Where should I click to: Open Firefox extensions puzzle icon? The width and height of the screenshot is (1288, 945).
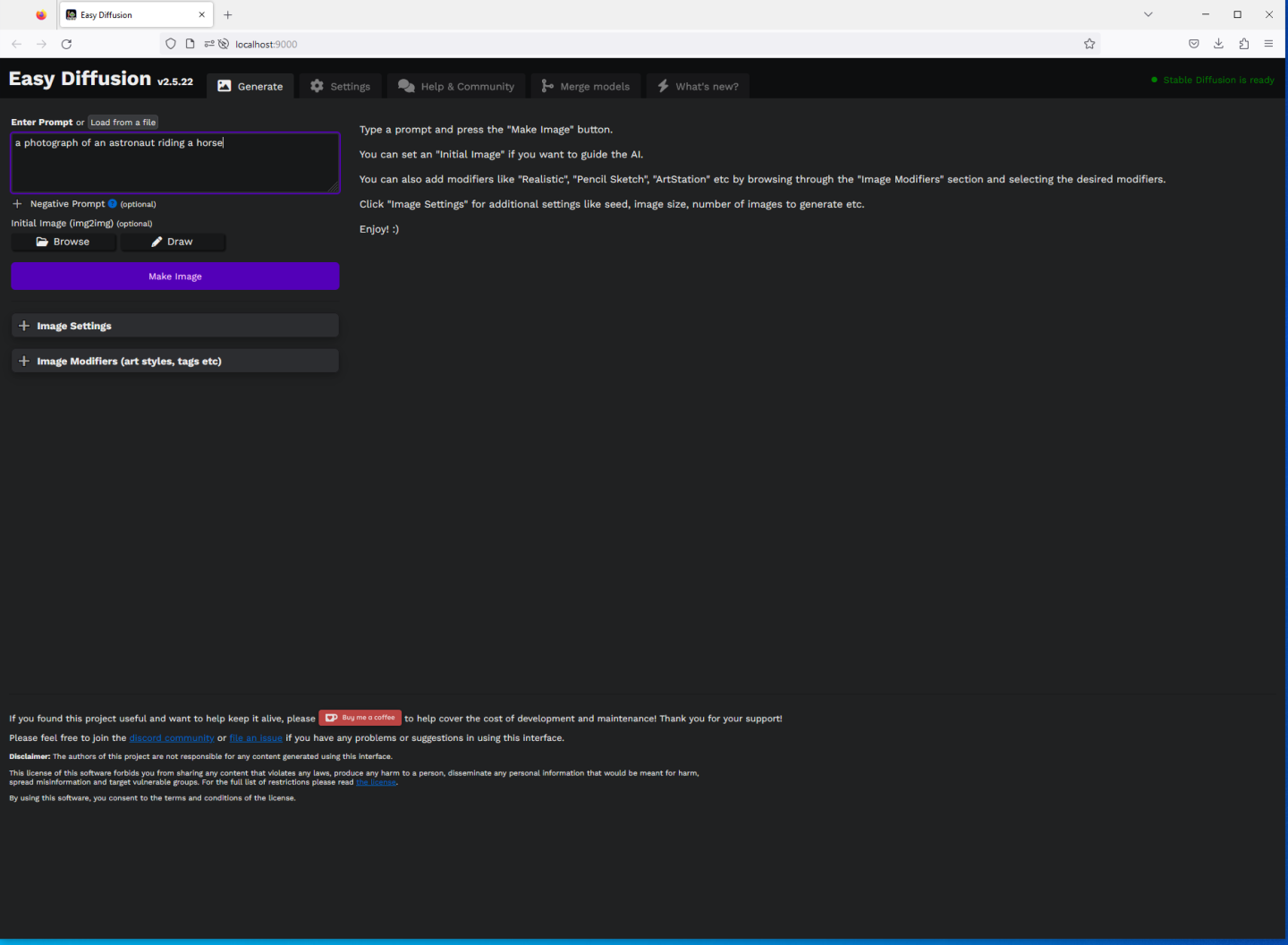click(x=1243, y=44)
